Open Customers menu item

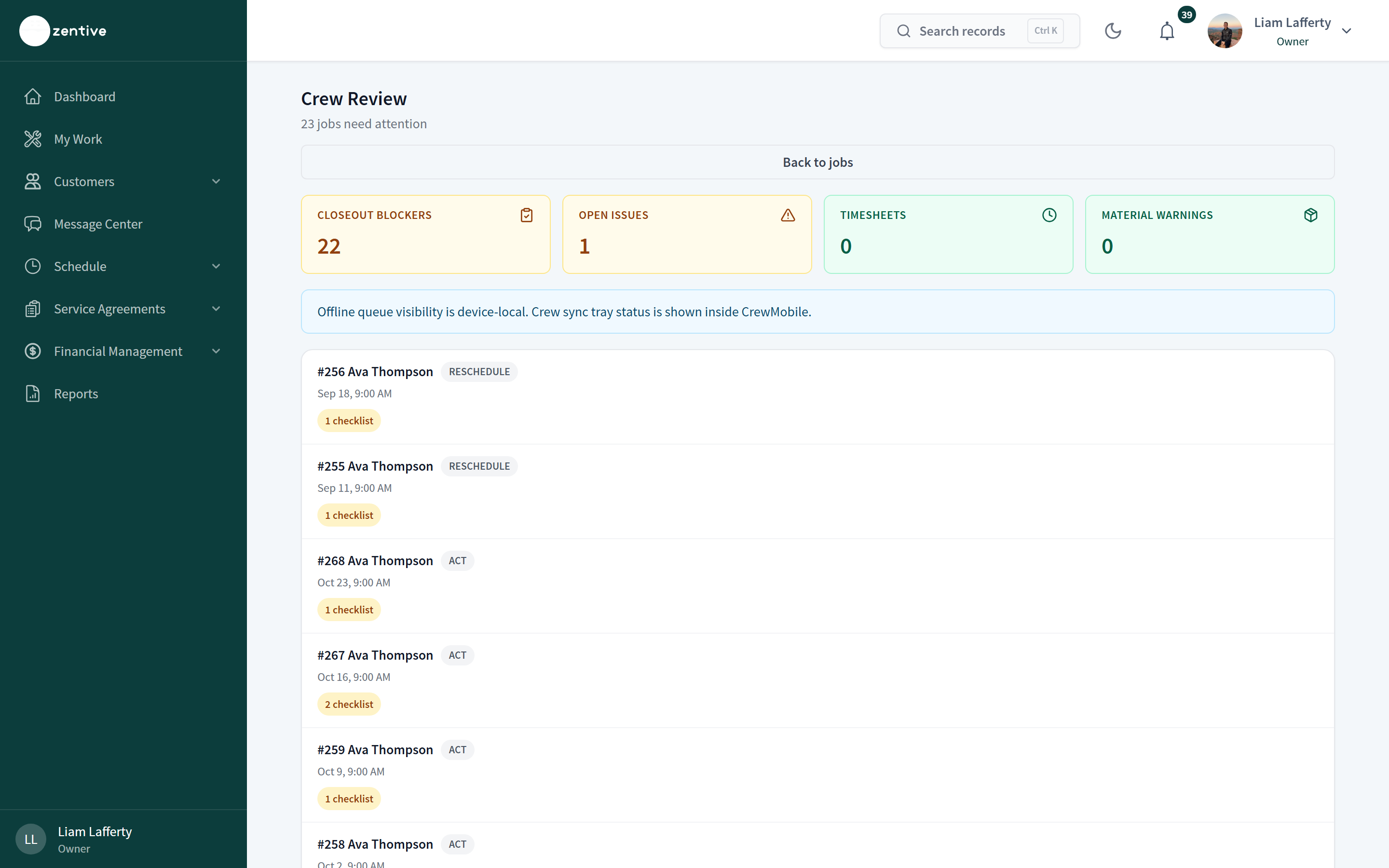click(x=123, y=181)
